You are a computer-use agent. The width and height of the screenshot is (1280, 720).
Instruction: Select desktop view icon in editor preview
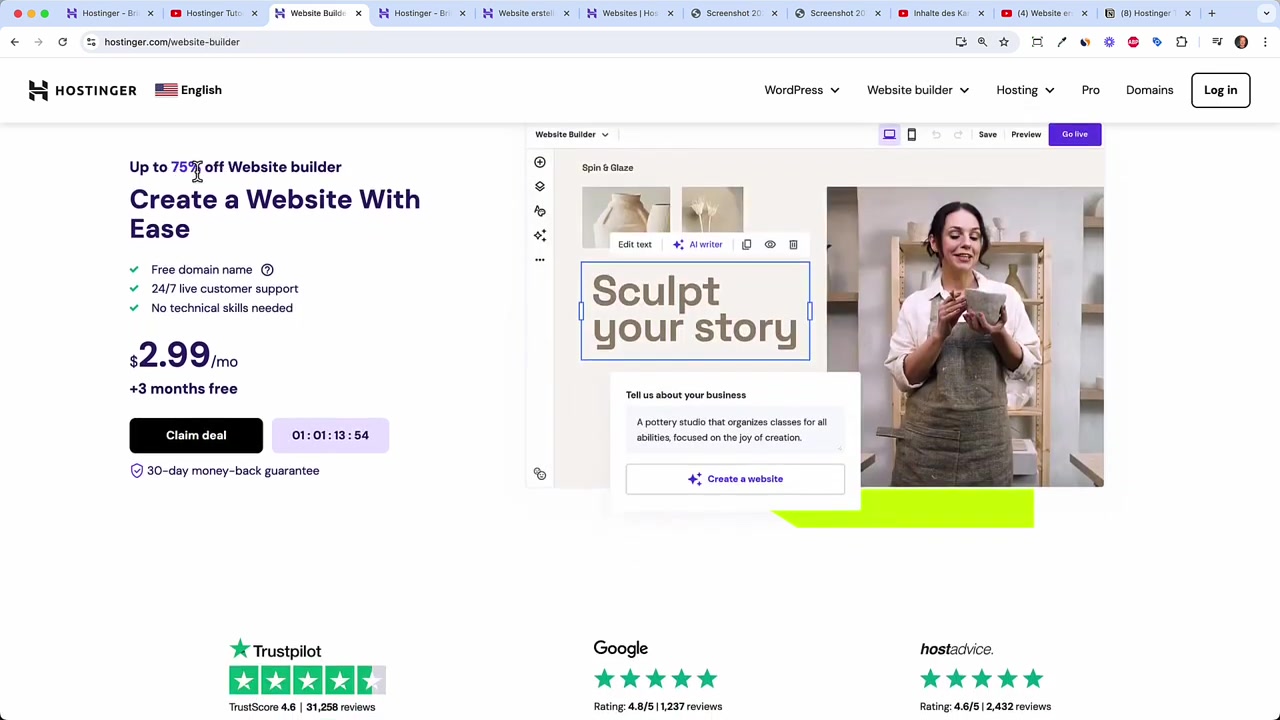889,134
